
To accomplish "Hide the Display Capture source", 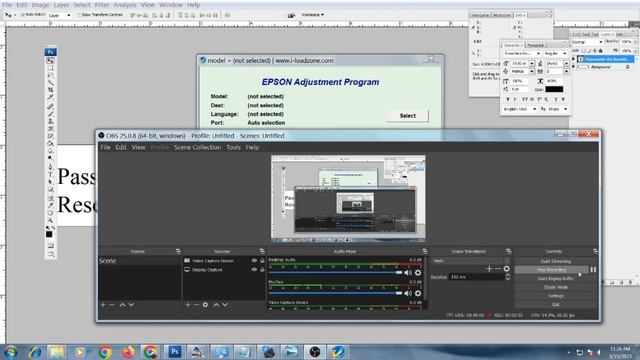I will pyautogui.click(x=254, y=269).
